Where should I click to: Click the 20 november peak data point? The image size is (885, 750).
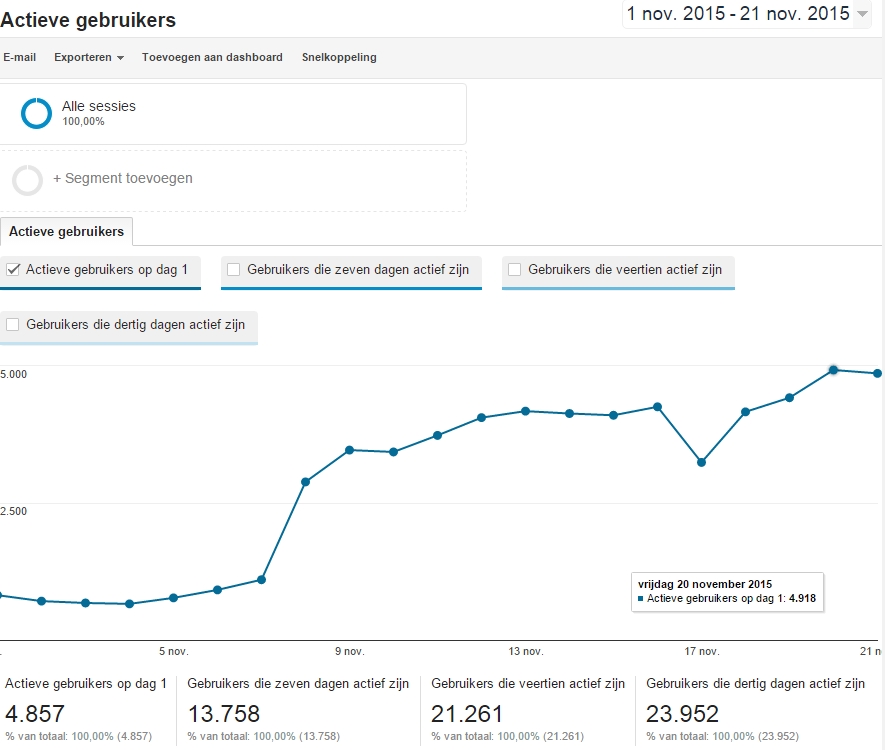(x=833, y=370)
